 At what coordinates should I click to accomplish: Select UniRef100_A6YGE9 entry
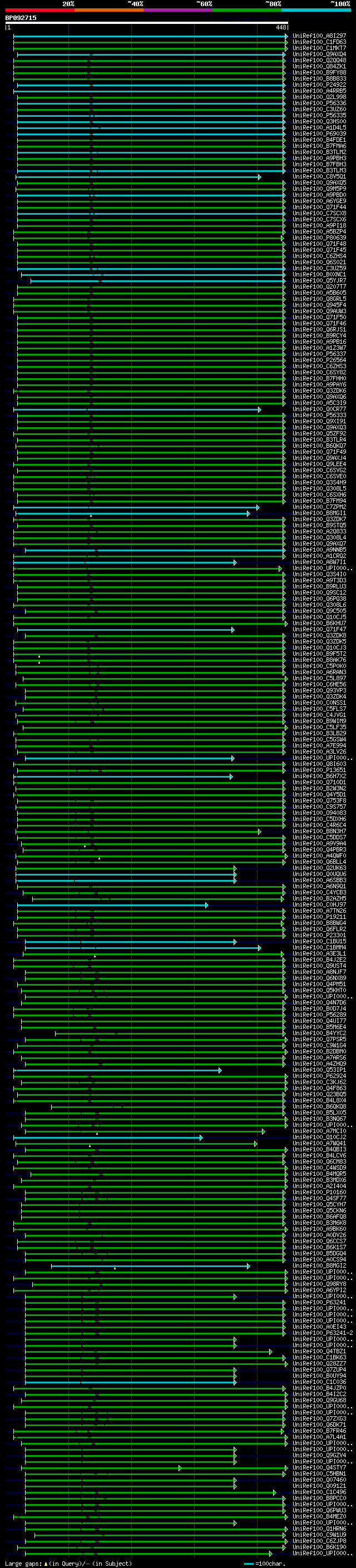pyautogui.click(x=319, y=201)
